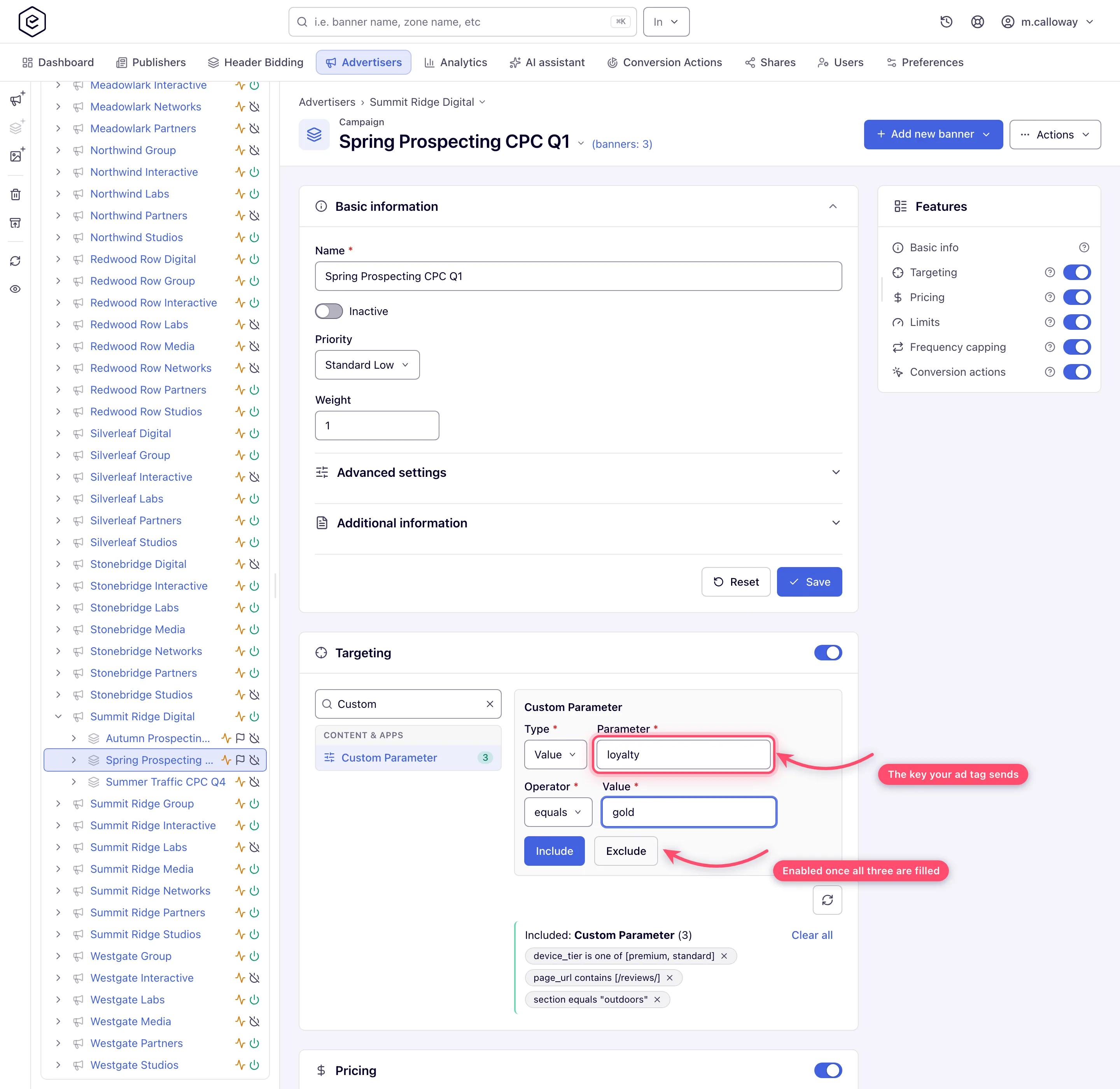1120x1089 pixels.
Task: Collapse the Basic information panel
Action: click(x=833, y=207)
